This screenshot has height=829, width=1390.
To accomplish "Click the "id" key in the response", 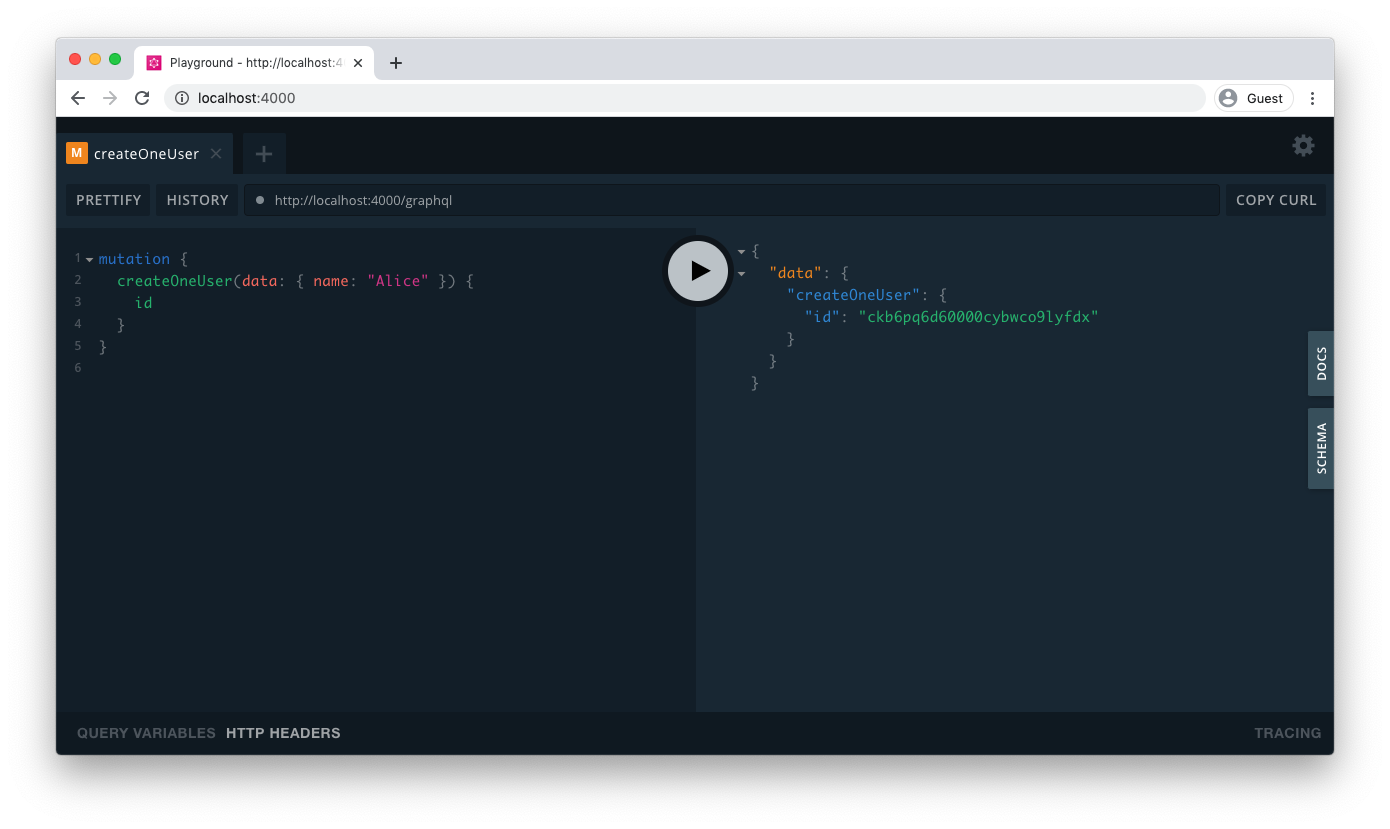I will pyautogui.click(x=822, y=317).
